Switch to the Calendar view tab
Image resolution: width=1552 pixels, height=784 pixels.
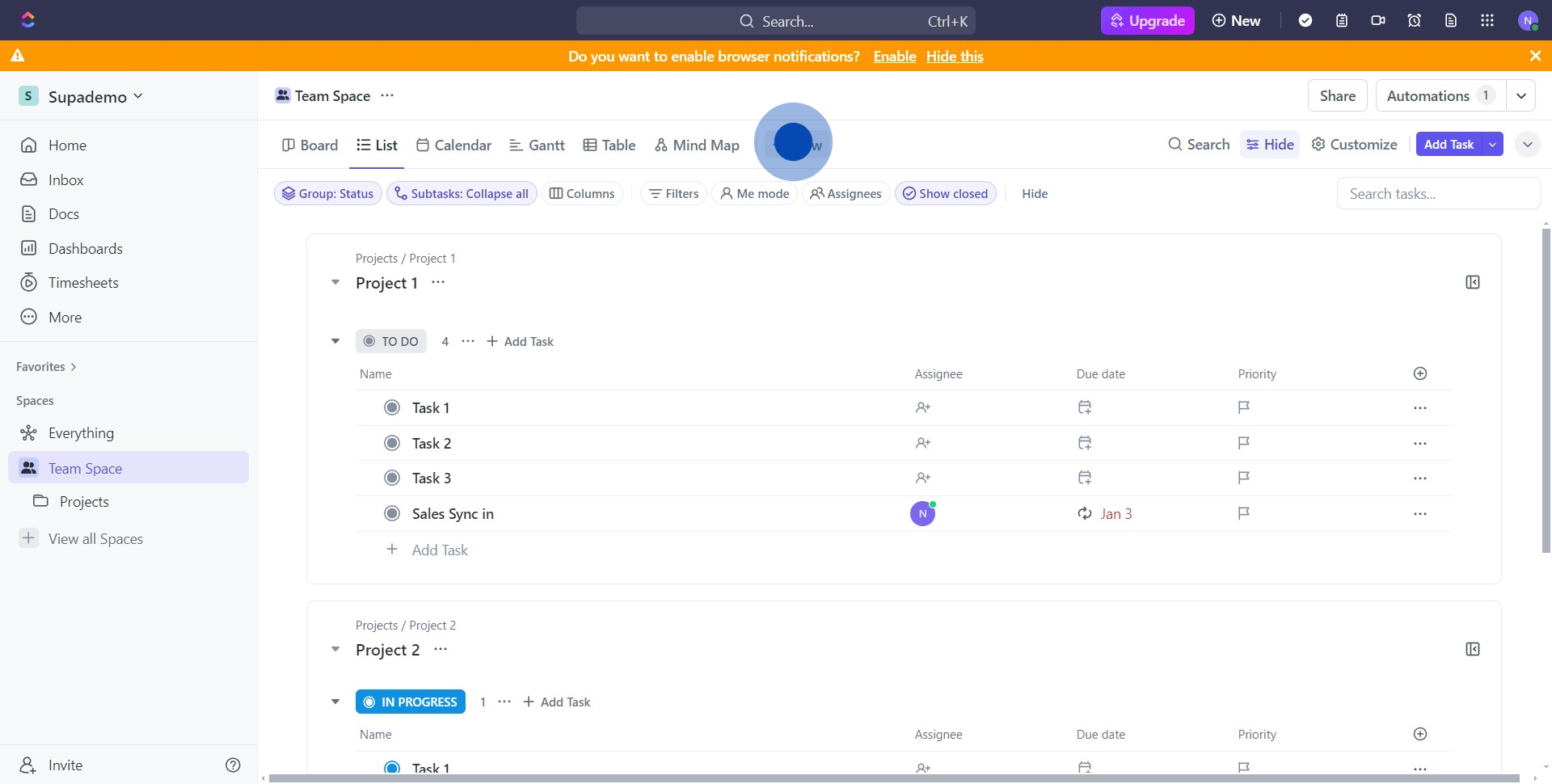(x=453, y=145)
